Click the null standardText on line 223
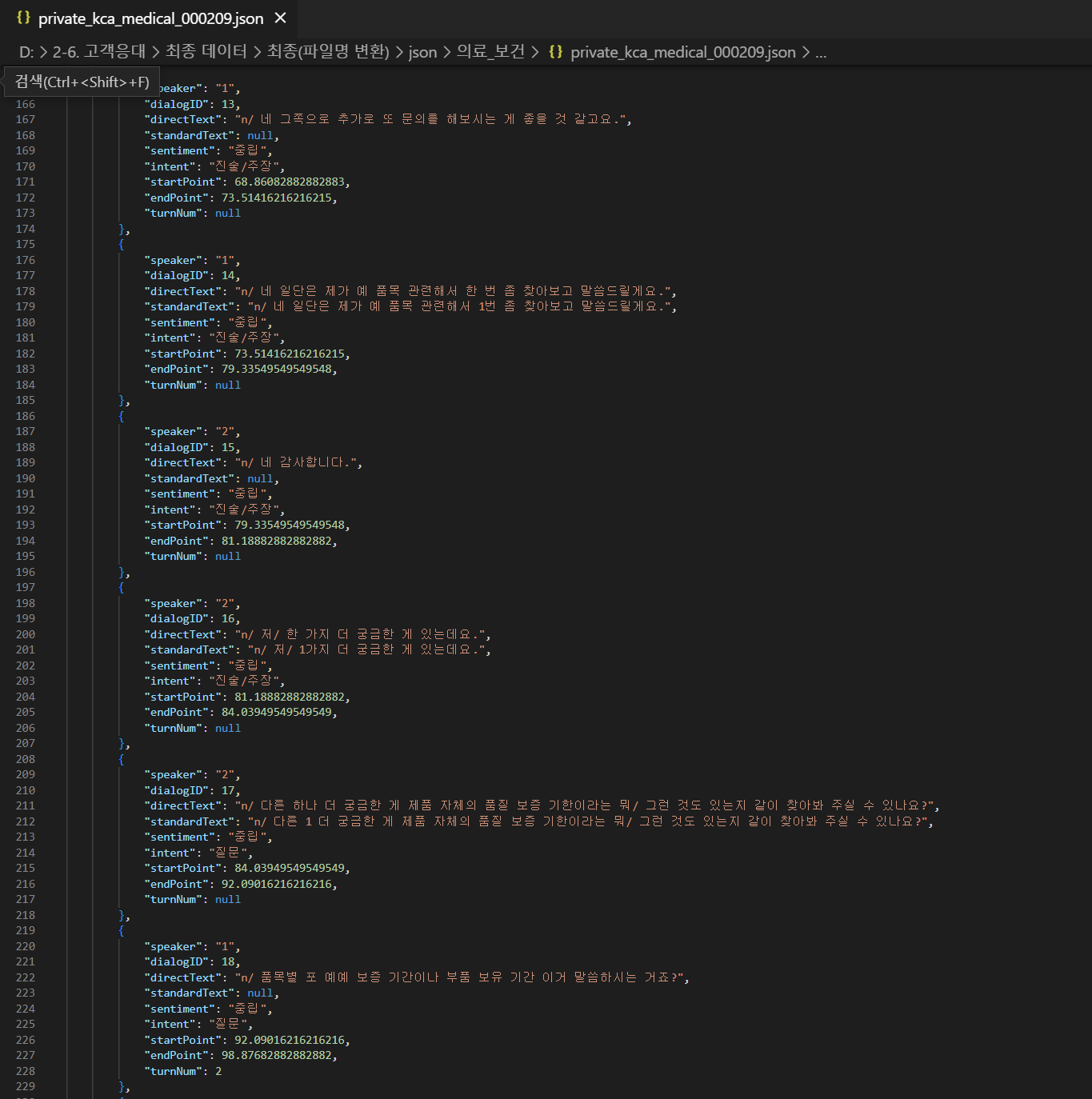1092x1099 pixels. [260, 993]
